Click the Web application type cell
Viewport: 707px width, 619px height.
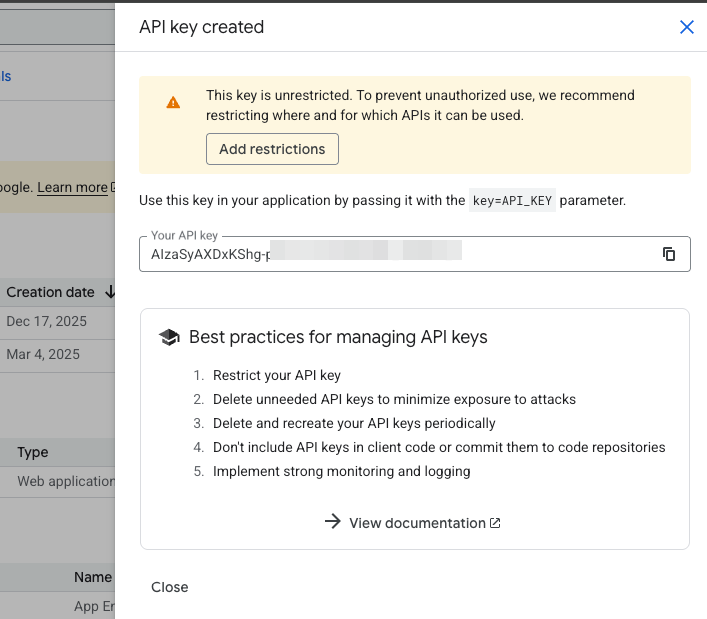click(66, 481)
